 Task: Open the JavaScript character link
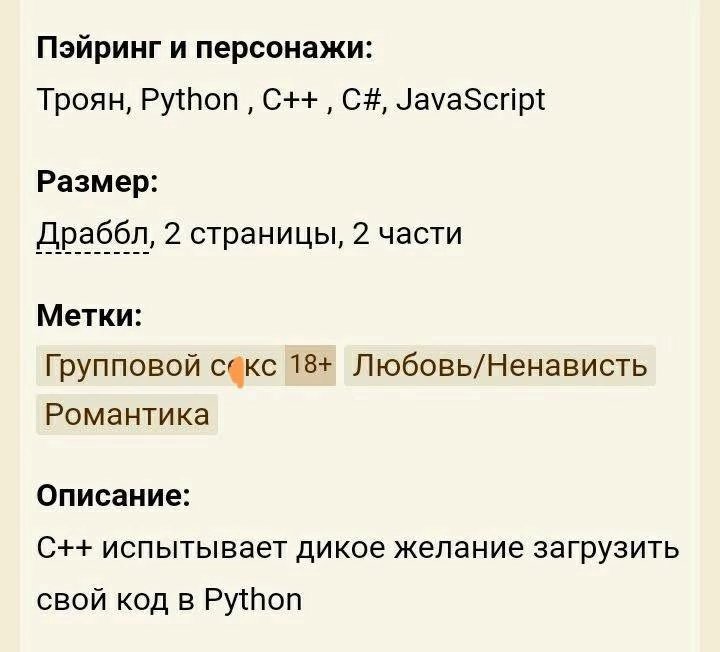coord(470,100)
